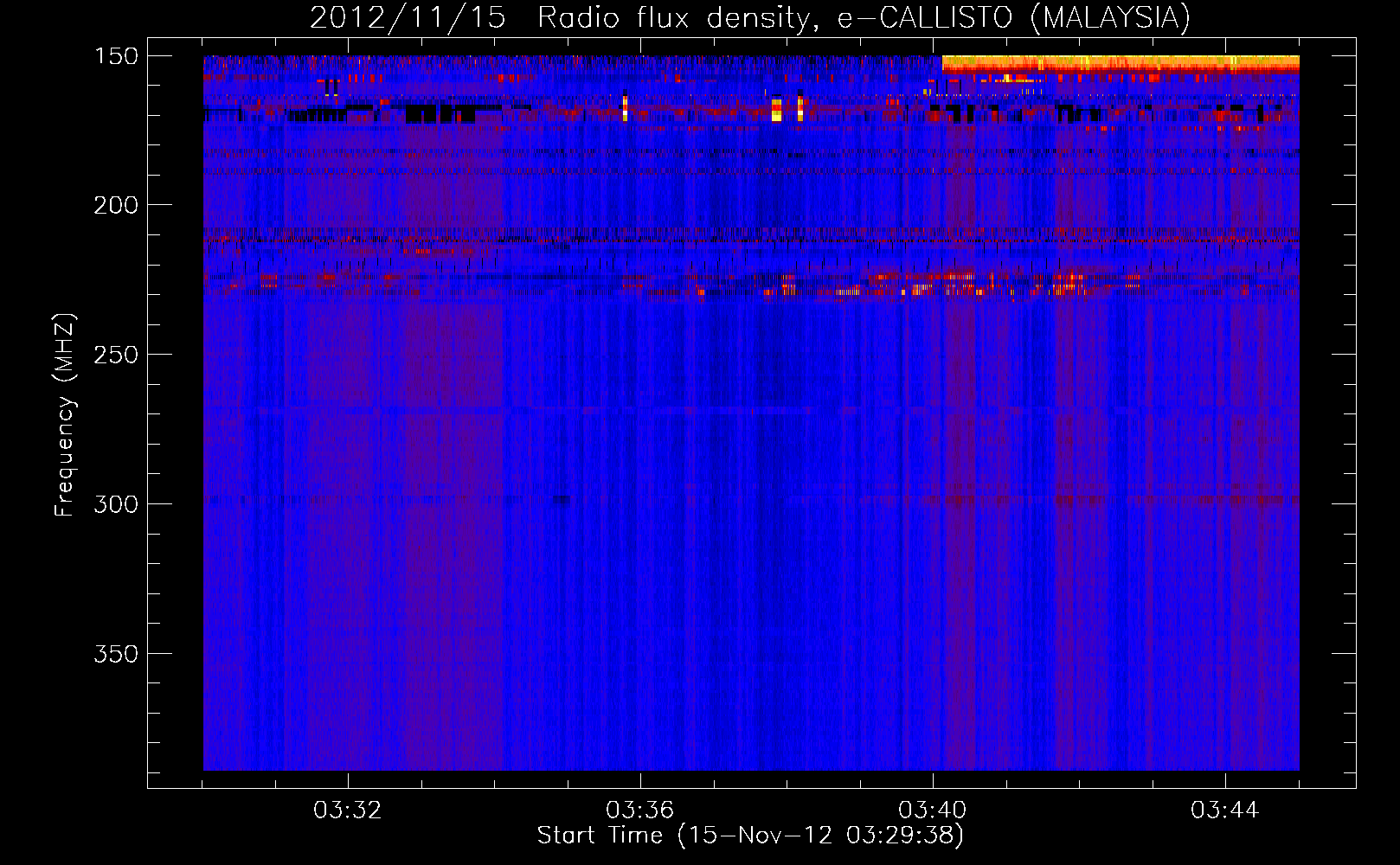
Task: Click the 300 frequency tick label
Action: click(116, 504)
